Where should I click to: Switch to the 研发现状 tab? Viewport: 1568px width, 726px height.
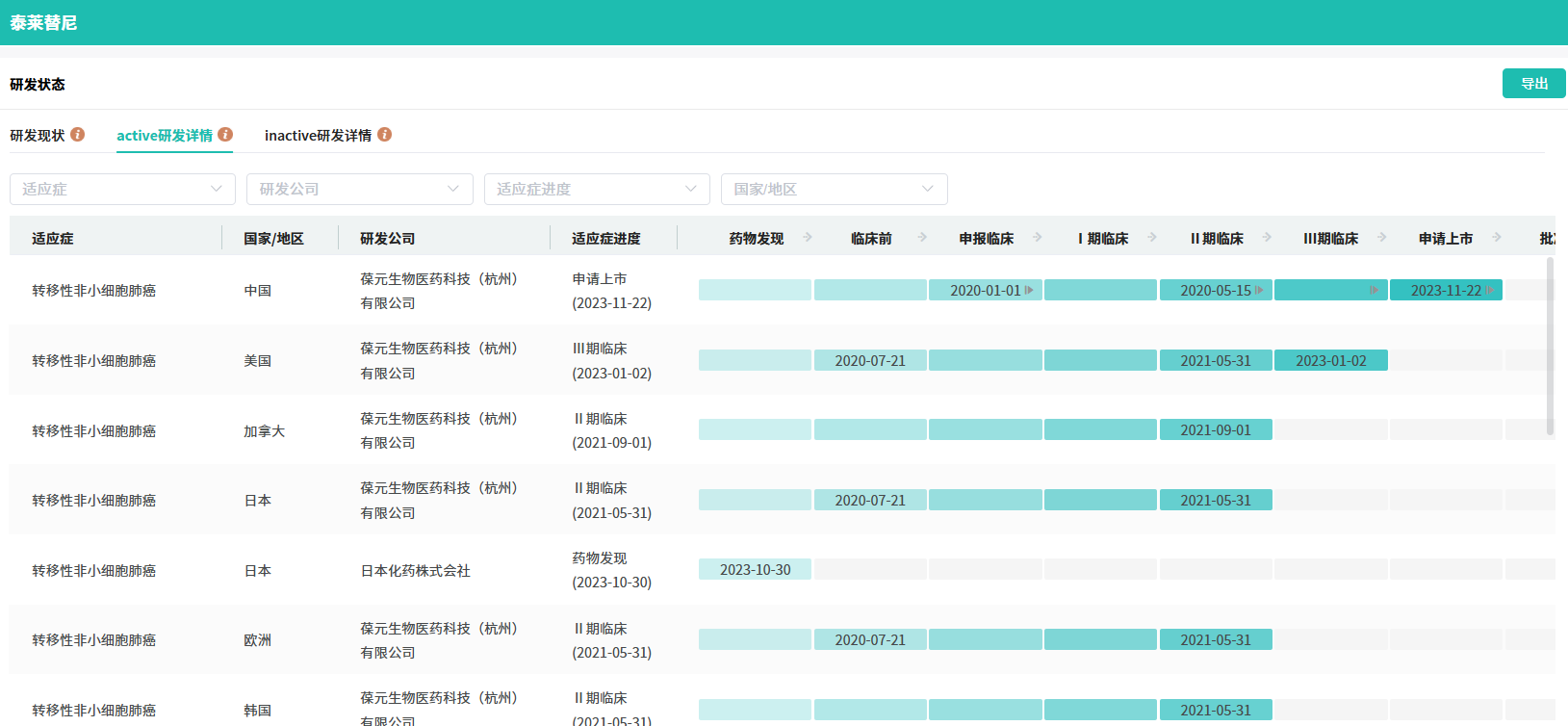(38, 136)
